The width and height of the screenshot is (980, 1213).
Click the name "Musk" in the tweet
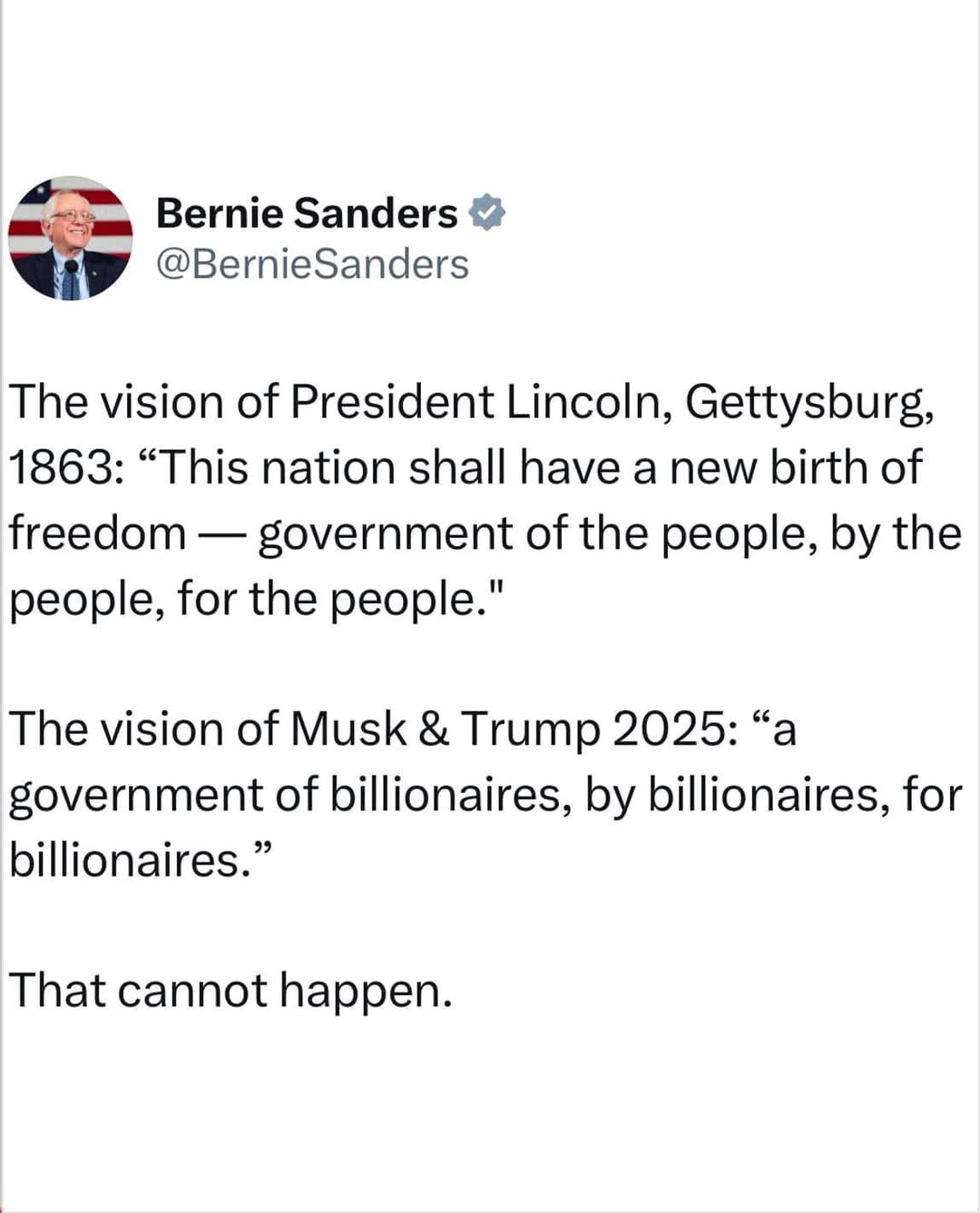(348, 729)
